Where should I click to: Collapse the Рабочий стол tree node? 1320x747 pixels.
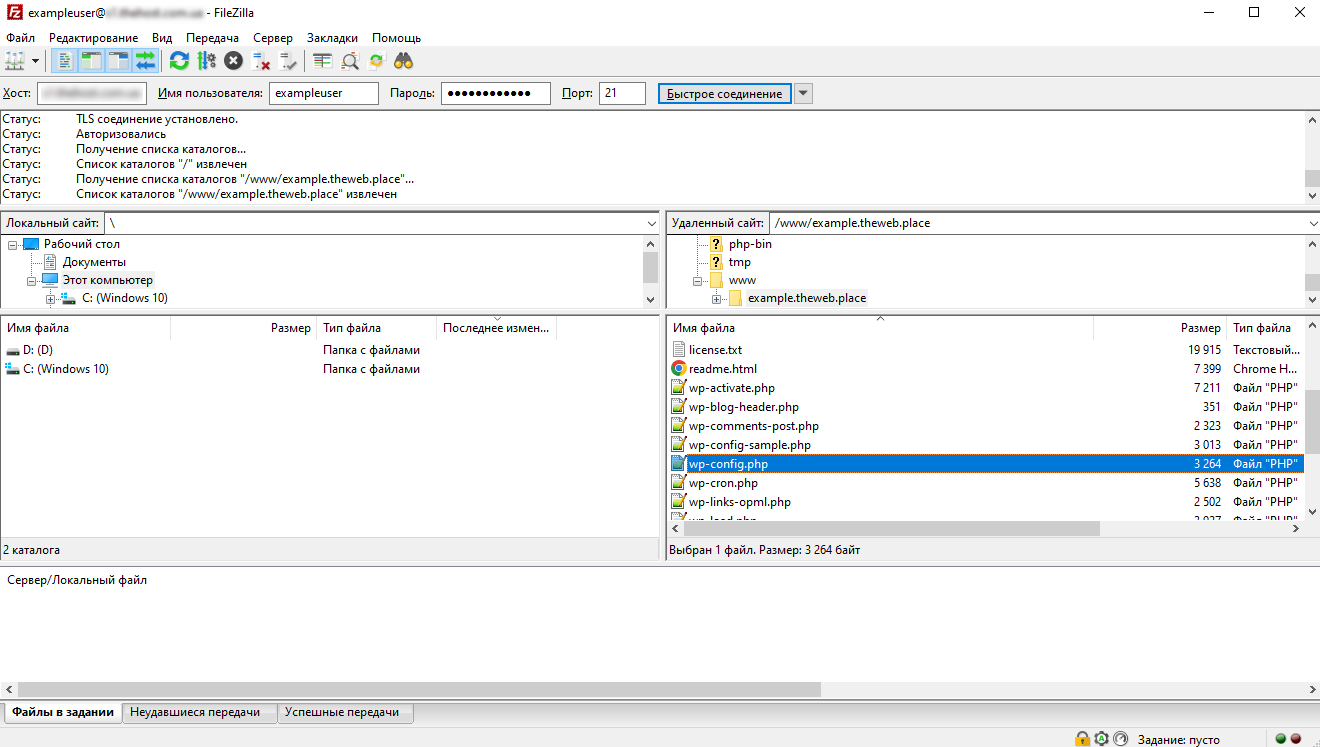[12, 245]
